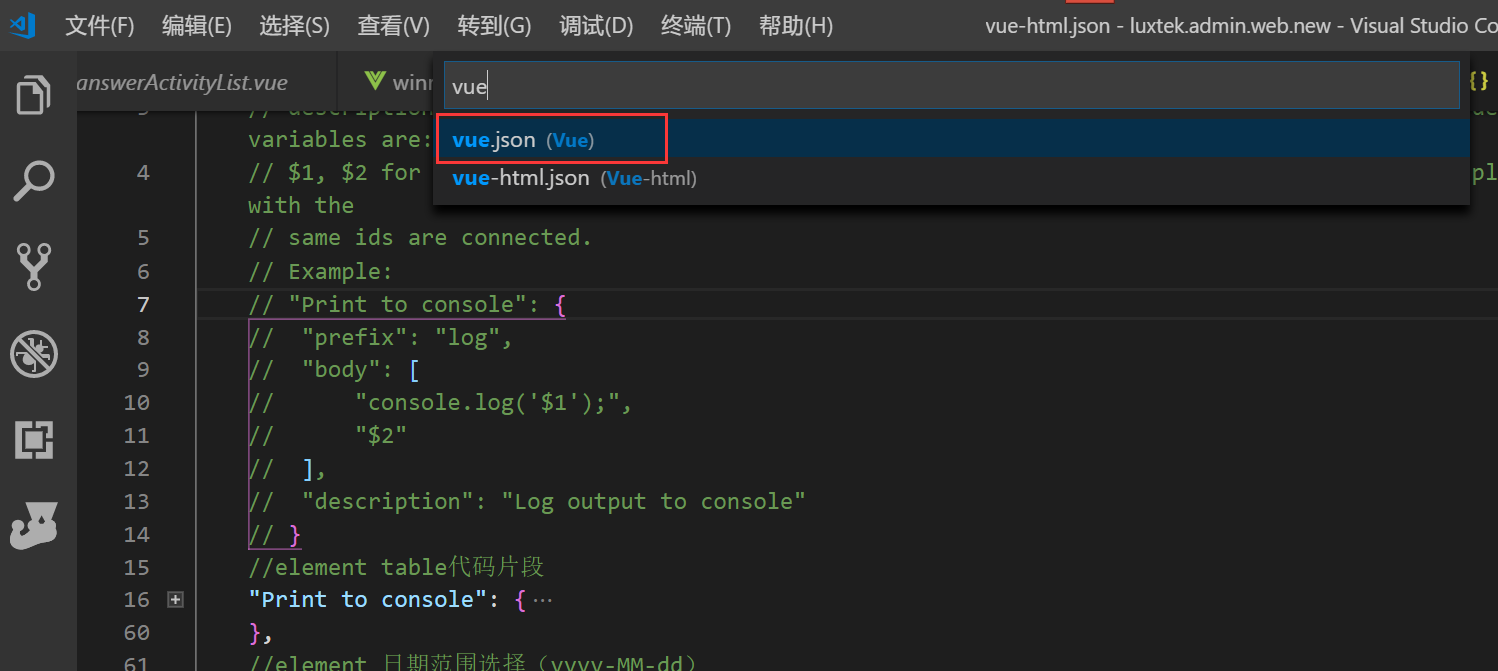1498x671 pixels.
Task: Open the 查看(V) menu for view options
Action: click(x=393, y=25)
